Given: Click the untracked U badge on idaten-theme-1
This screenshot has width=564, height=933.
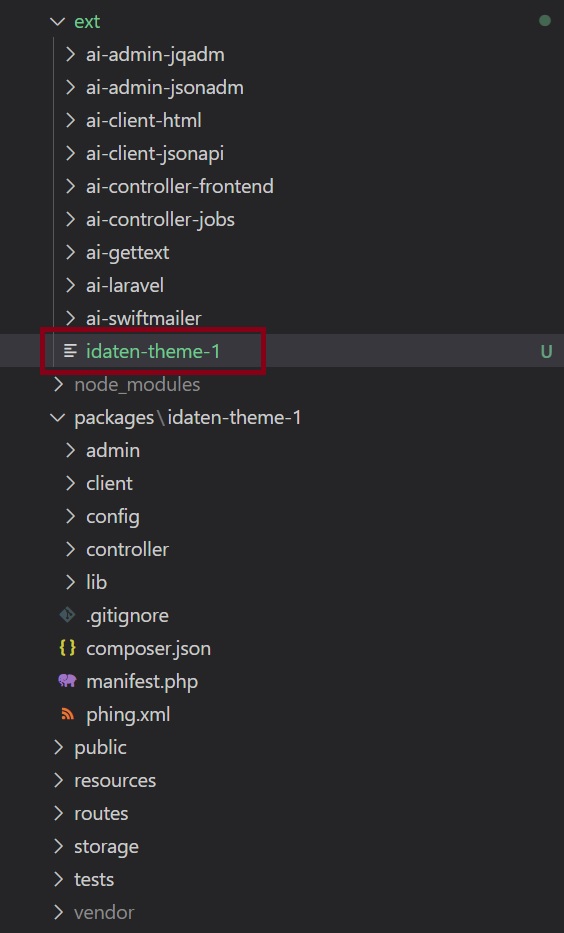Looking at the screenshot, I should tap(546, 352).
